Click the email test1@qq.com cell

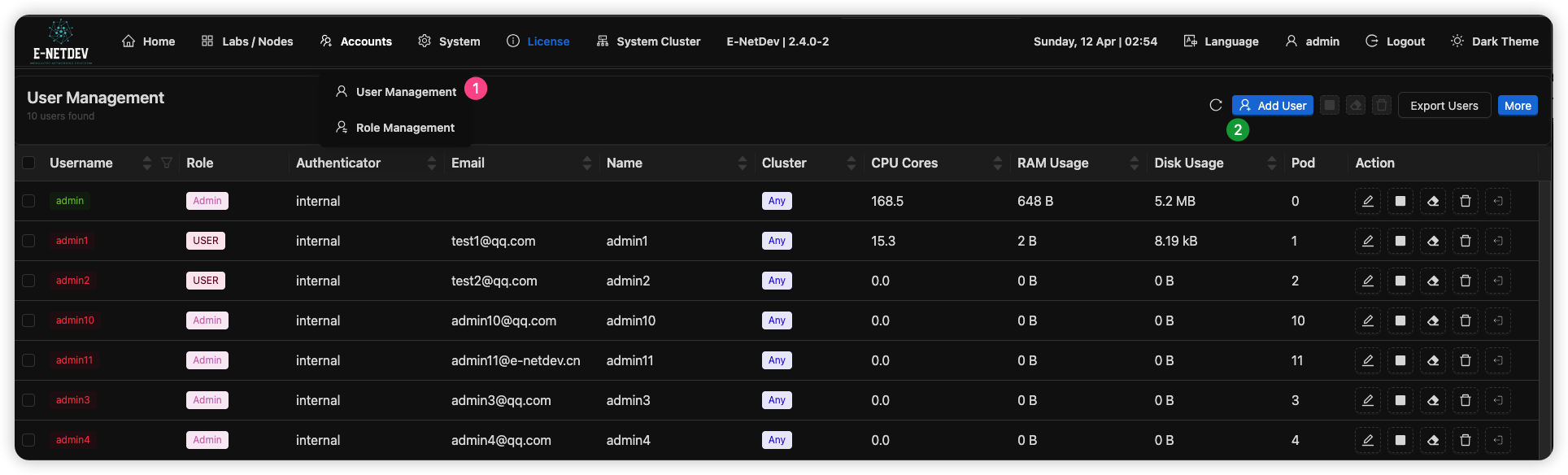click(x=494, y=241)
